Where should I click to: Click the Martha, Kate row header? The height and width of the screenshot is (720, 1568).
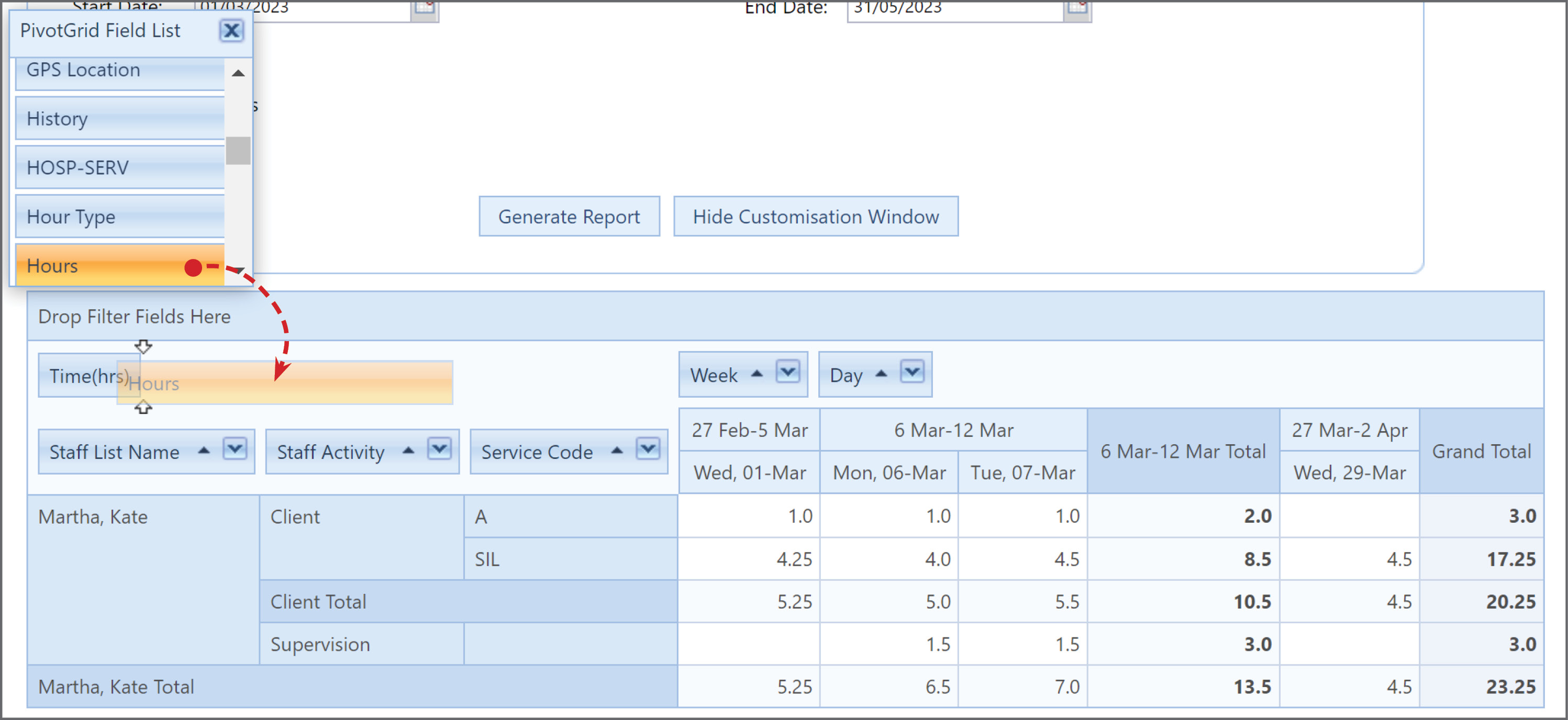point(143,579)
